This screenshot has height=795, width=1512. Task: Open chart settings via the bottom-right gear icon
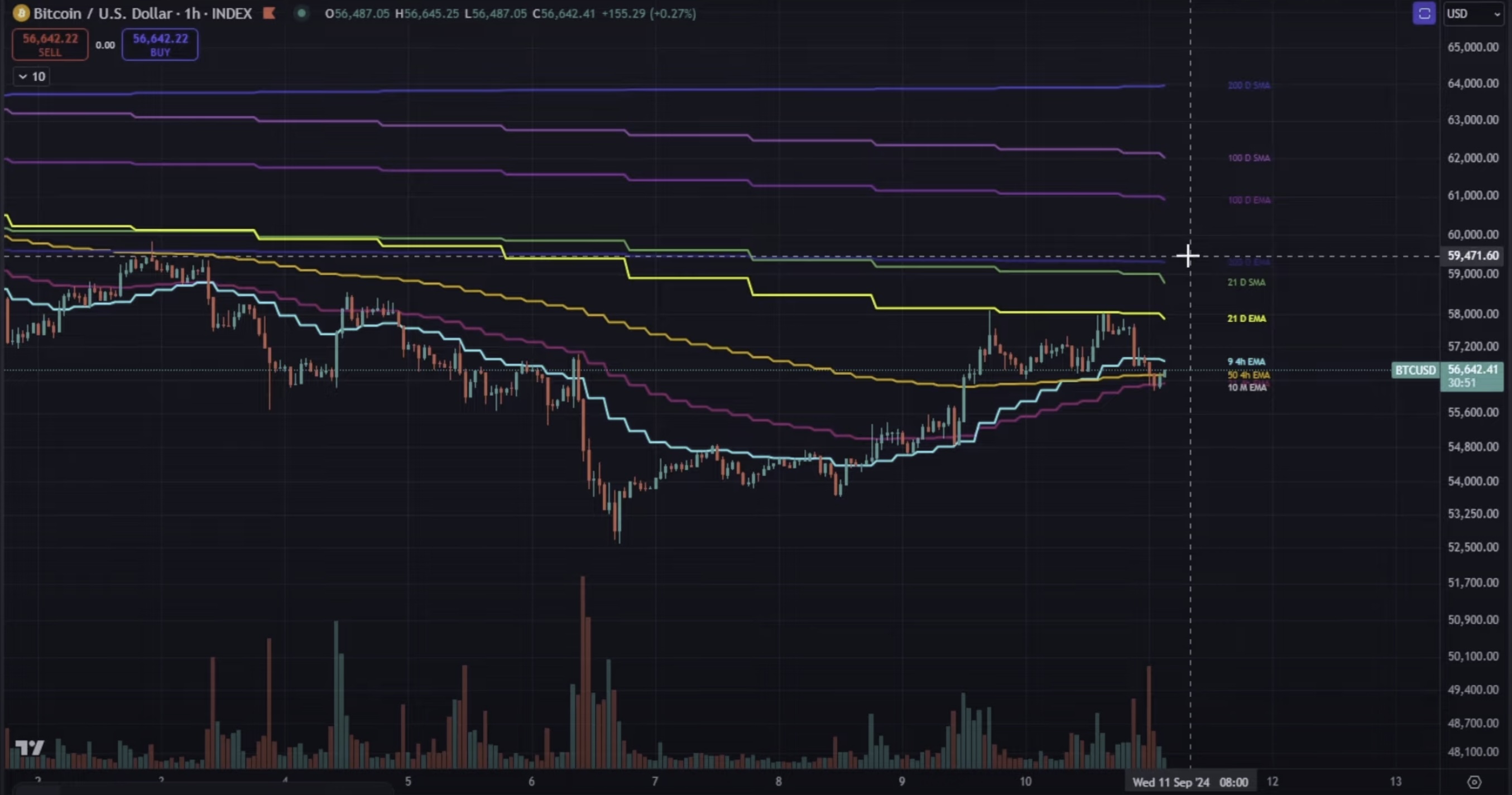coord(1474,782)
